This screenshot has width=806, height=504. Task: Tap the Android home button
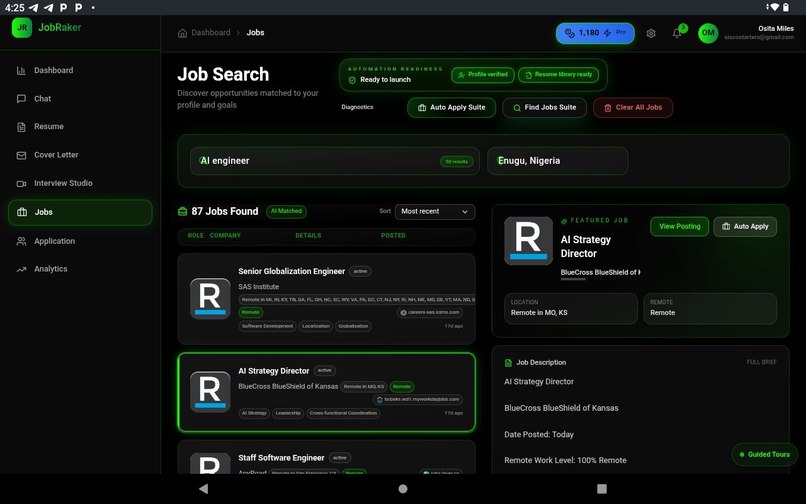pyautogui.click(x=403, y=489)
